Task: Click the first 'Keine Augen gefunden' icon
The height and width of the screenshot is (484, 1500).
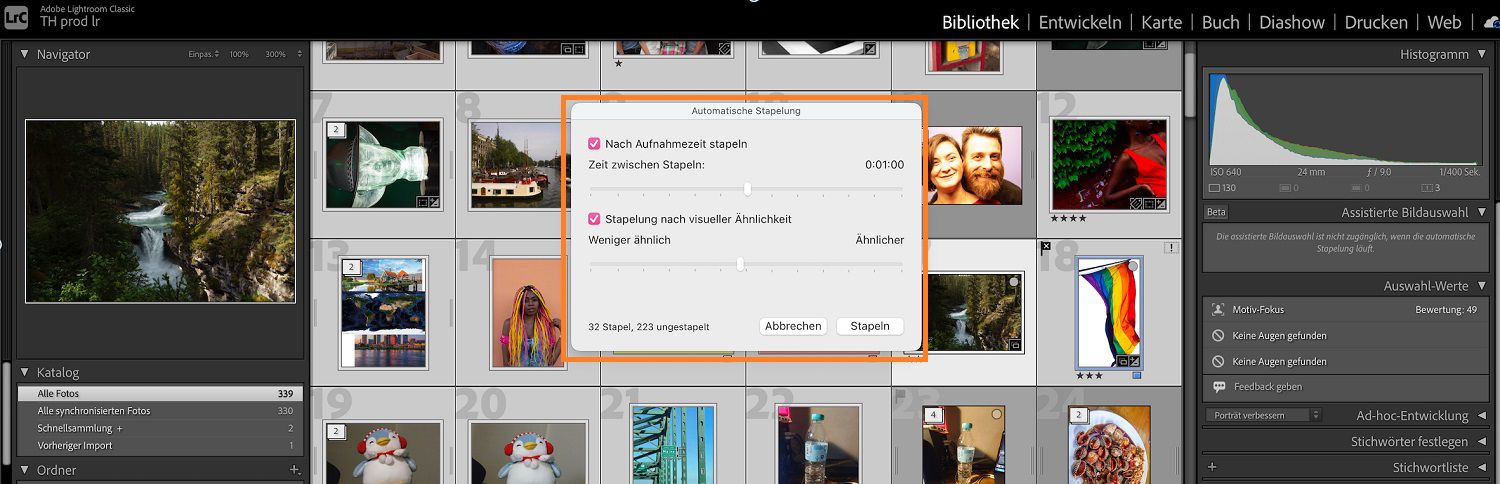Action: (1218, 336)
